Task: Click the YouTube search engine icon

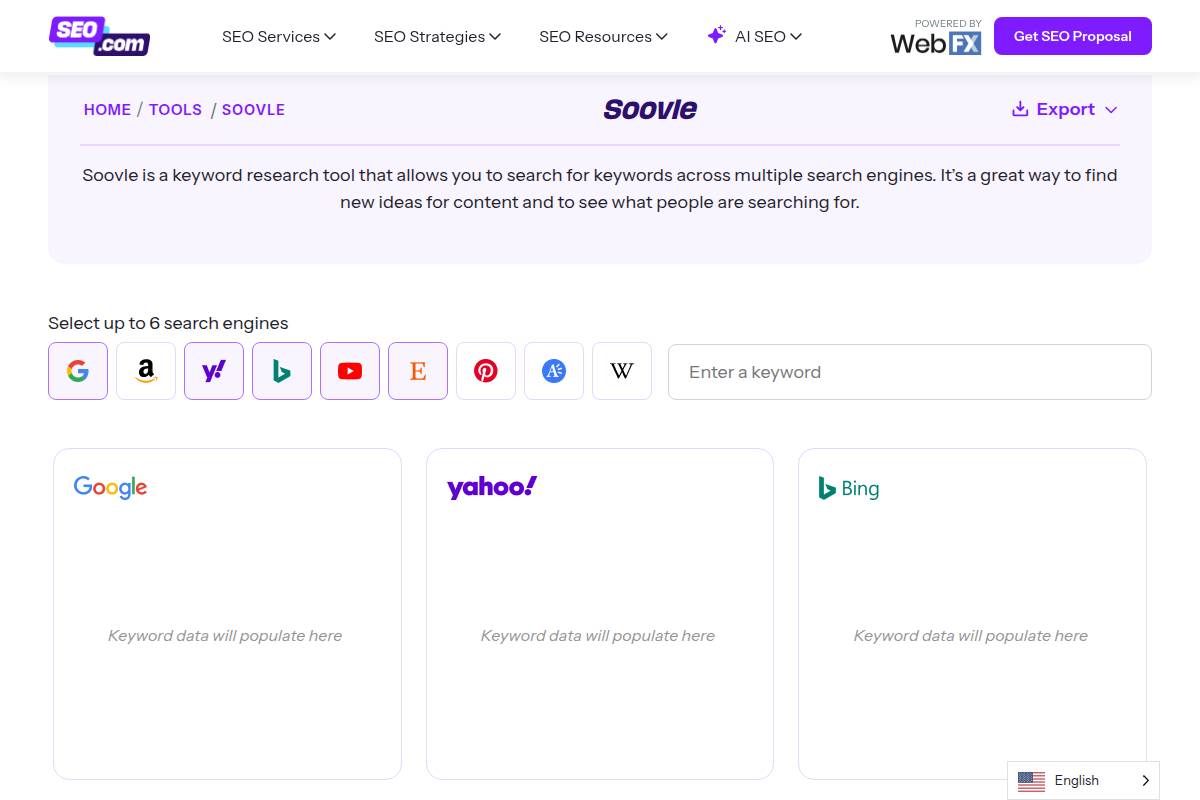Action: (350, 371)
